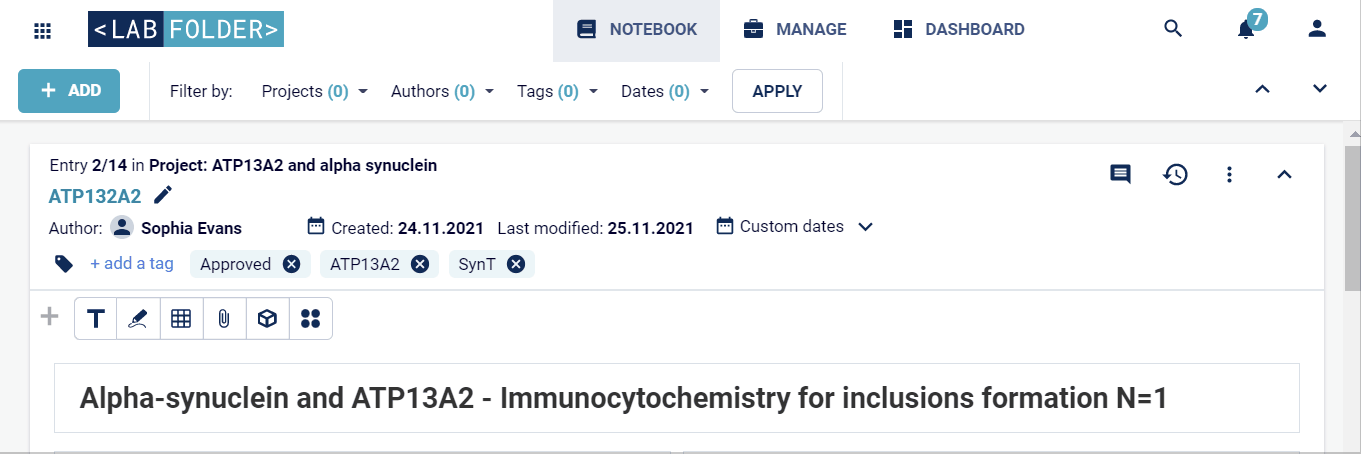1361x454 pixels.
Task: Edit entry title with pencil icon
Action: coord(163,195)
